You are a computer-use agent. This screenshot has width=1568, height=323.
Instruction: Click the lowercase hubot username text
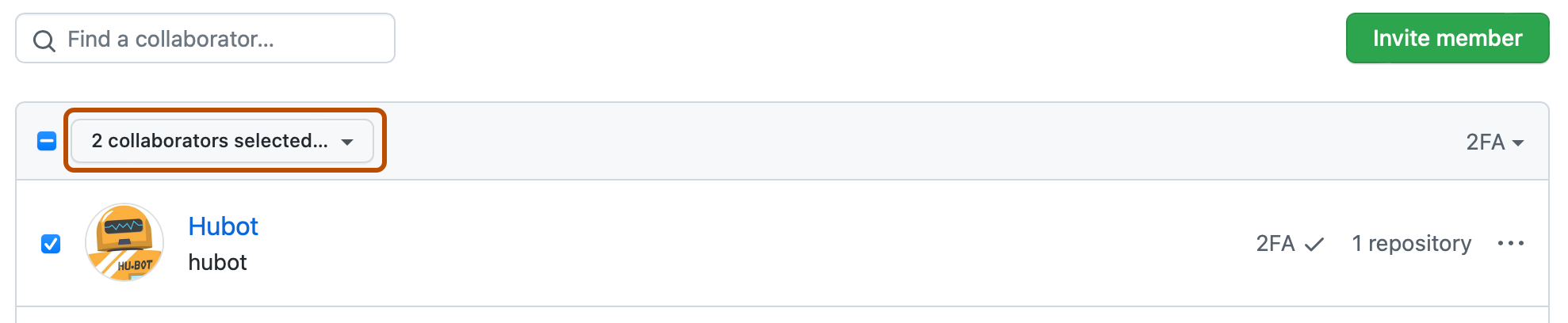(x=217, y=262)
